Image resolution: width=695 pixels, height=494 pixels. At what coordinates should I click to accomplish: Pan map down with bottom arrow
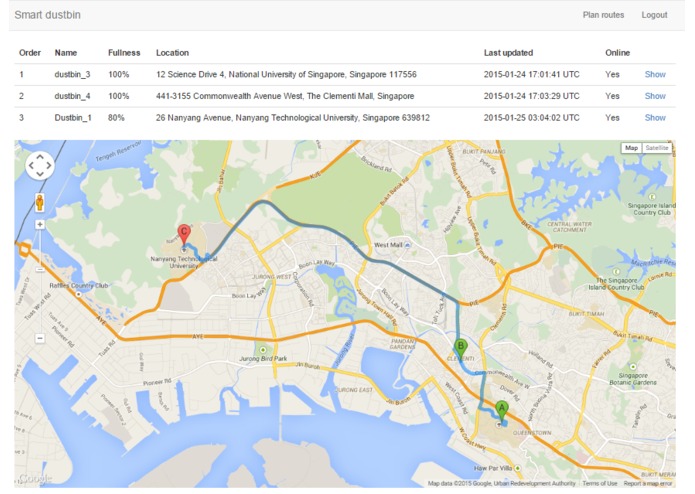click(40, 174)
